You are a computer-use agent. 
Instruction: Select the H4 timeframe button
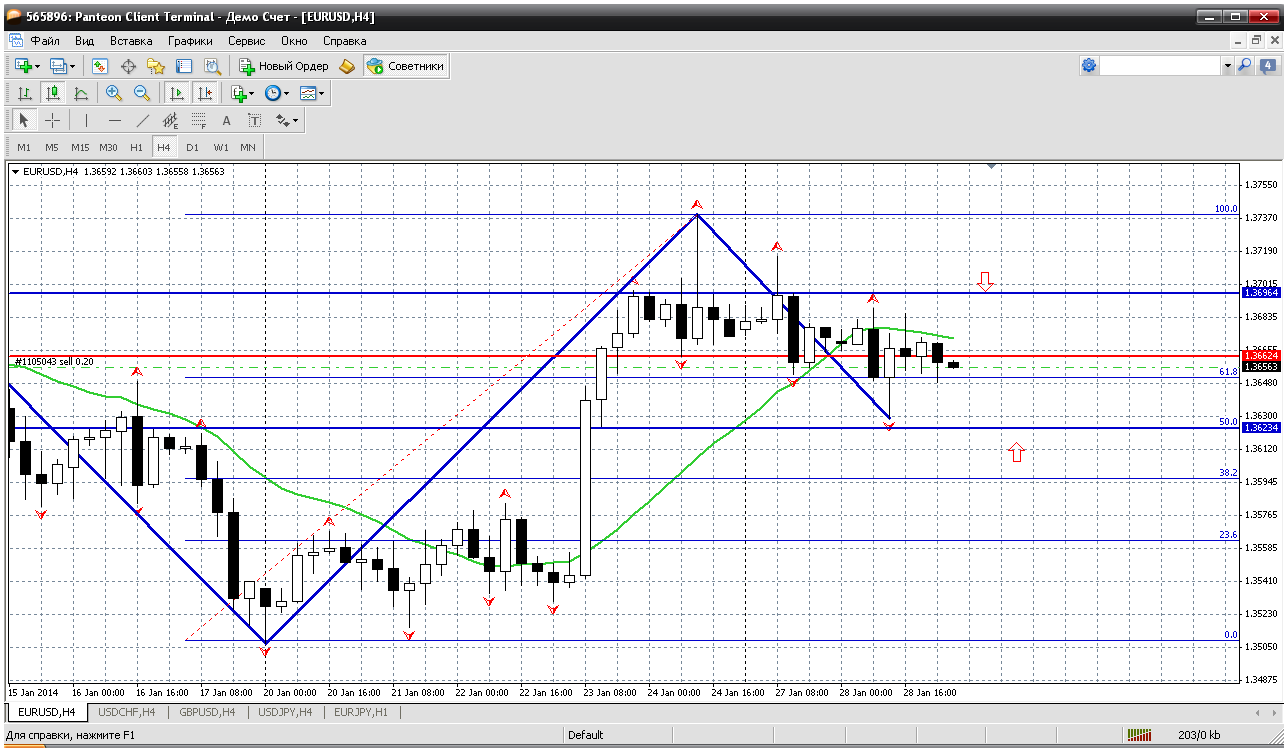click(164, 147)
